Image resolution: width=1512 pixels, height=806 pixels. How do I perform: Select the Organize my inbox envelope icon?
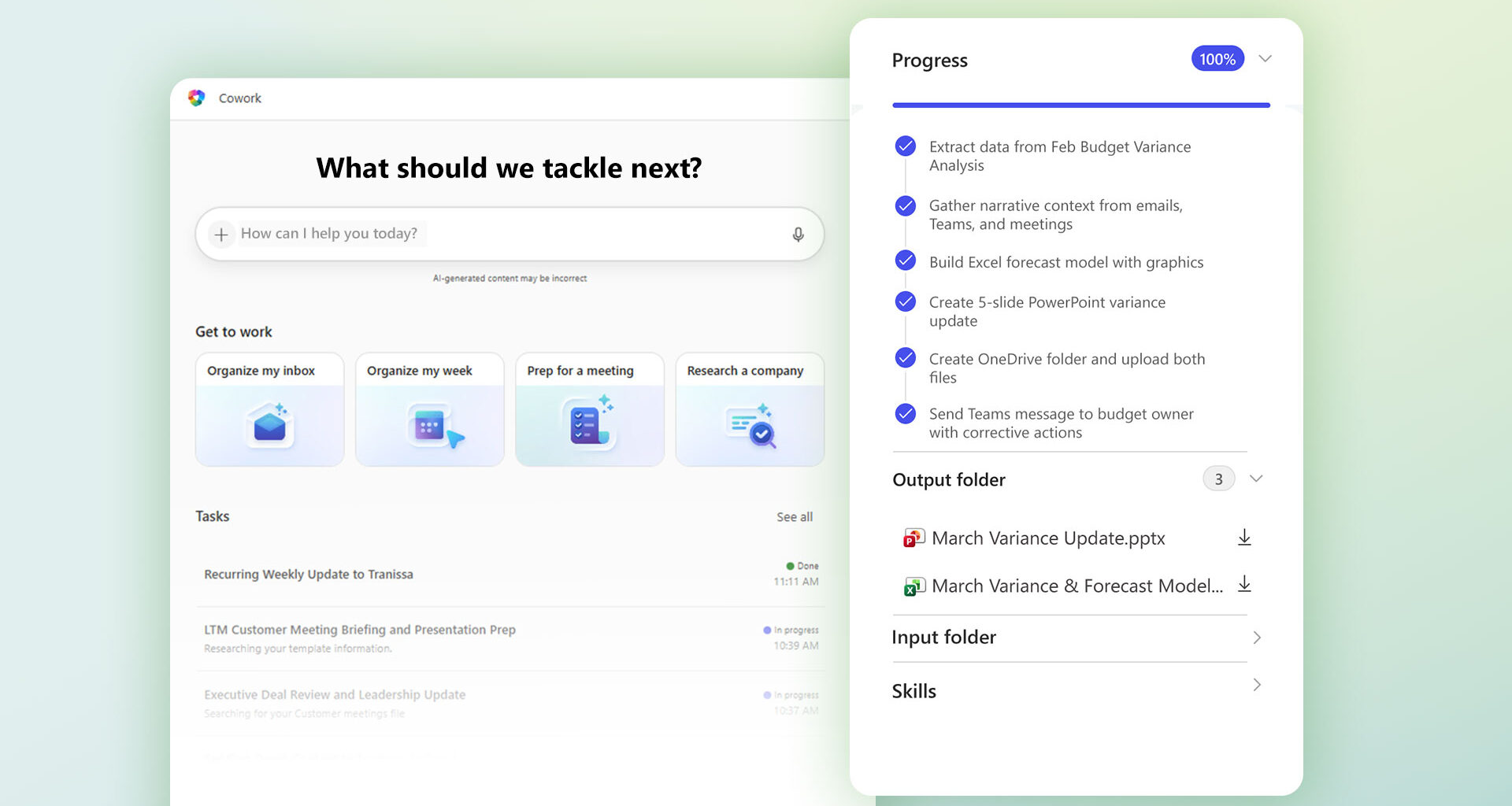click(269, 423)
